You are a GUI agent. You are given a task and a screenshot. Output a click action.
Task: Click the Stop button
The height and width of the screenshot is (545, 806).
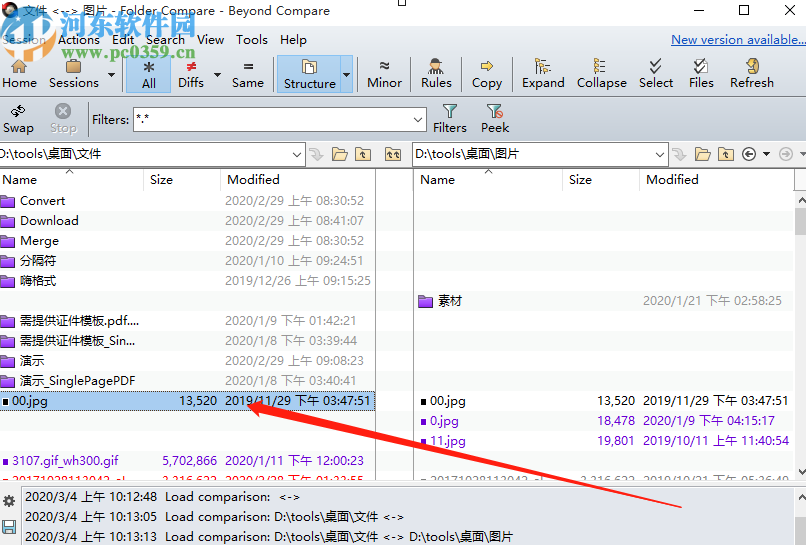point(63,119)
